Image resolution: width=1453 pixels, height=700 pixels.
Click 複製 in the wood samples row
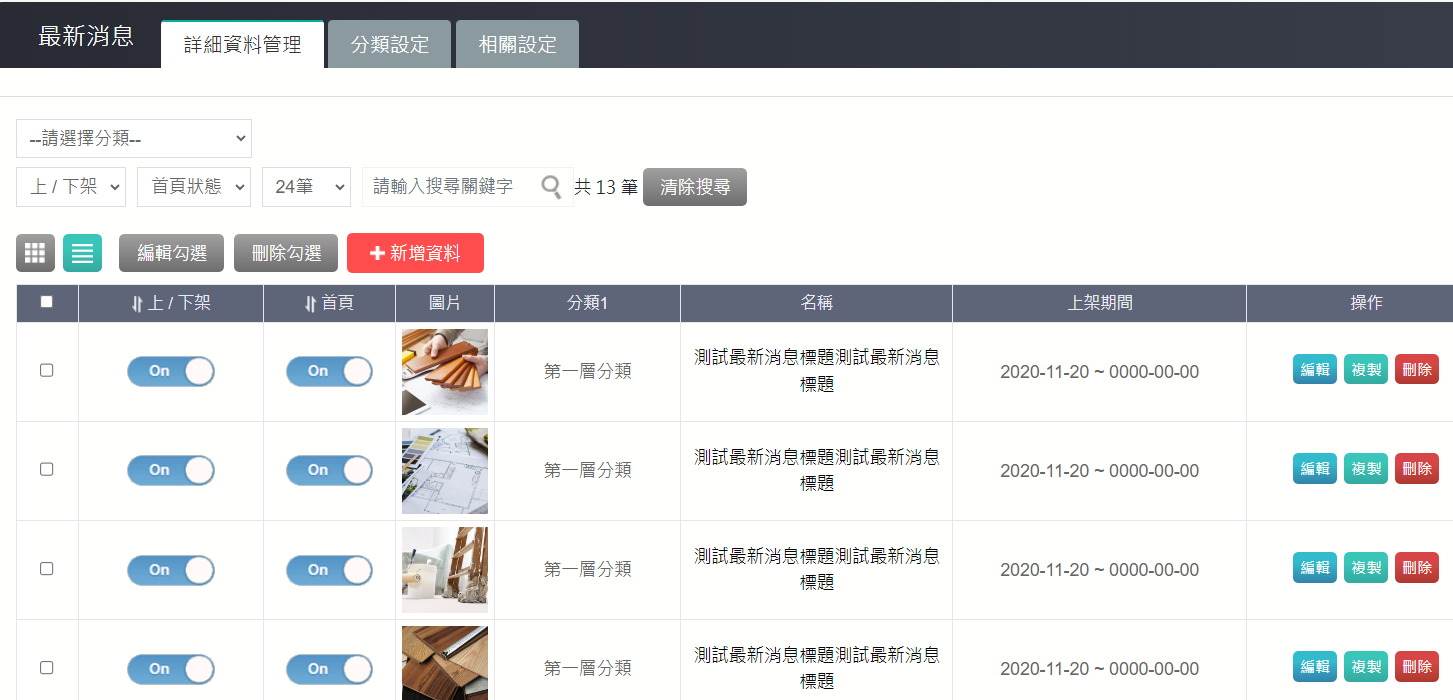pos(1366,370)
